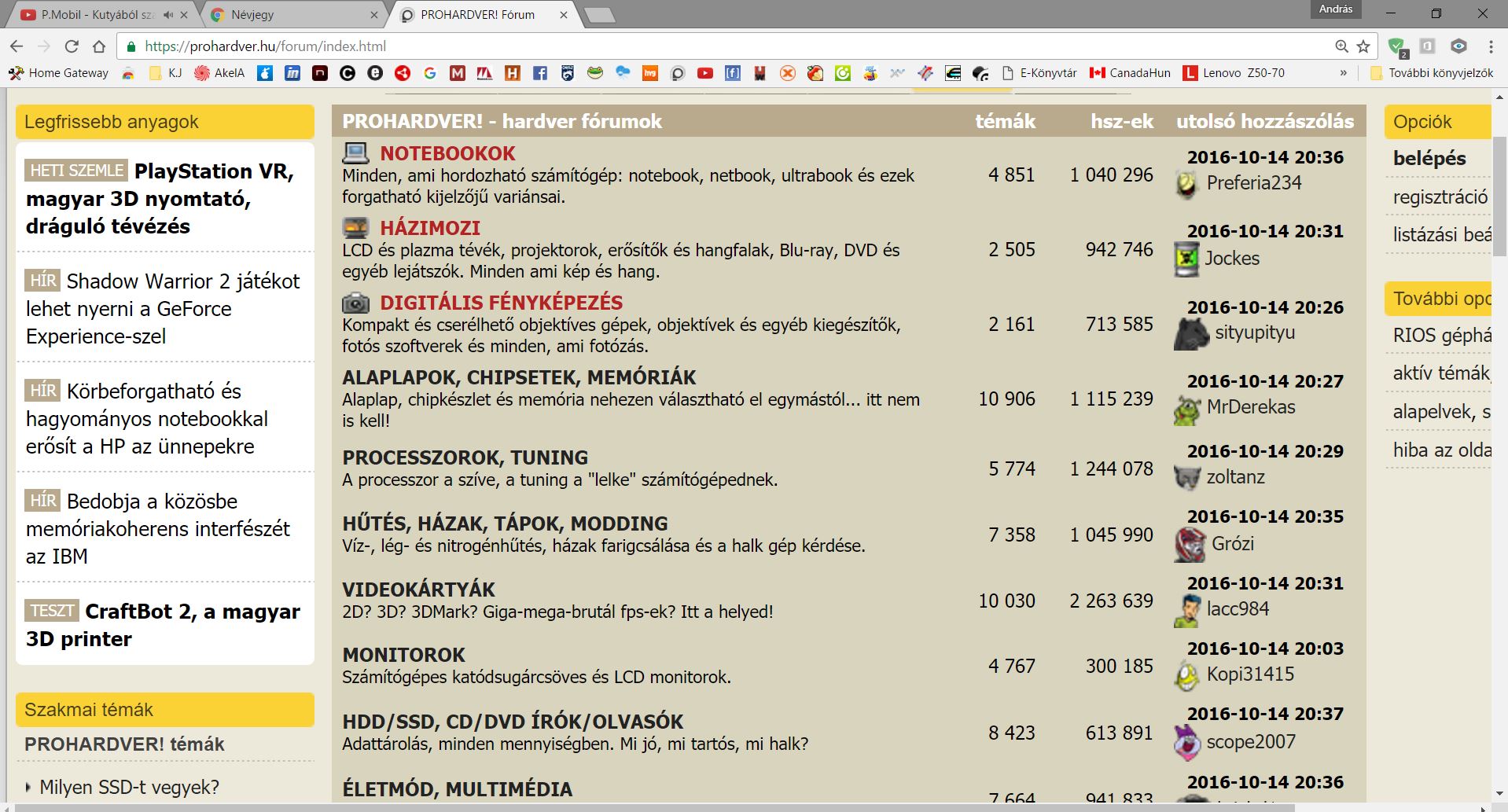This screenshot has width=1508, height=812.
Task: Open the zoom magnifier icon in address bar
Action: (1341, 46)
